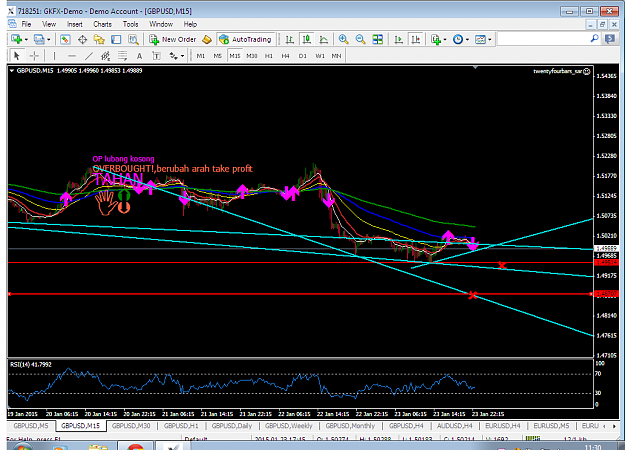The height and width of the screenshot is (450, 625).
Task: Switch chart to Candlesticks mode
Action: pyautogui.click(x=307, y=39)
